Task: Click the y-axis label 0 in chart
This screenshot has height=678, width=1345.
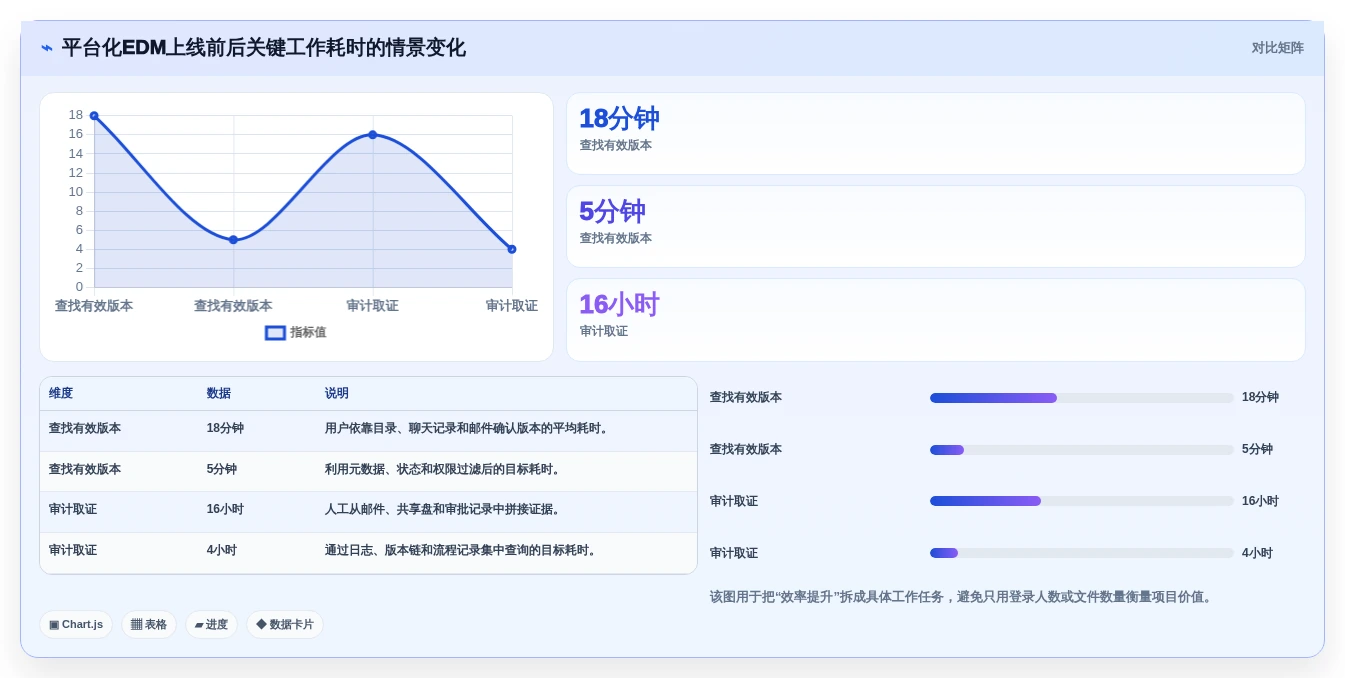Action: [80, 287]
